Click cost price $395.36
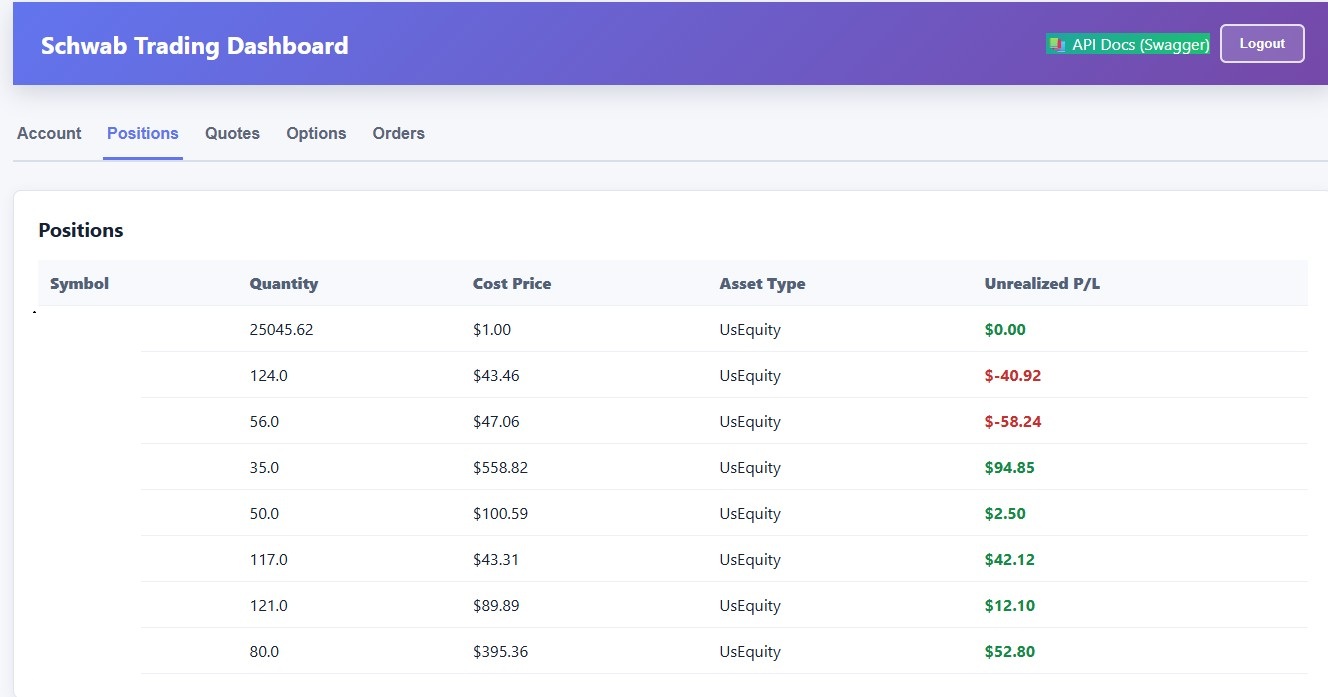The image size is (1328, 697). 501,652
